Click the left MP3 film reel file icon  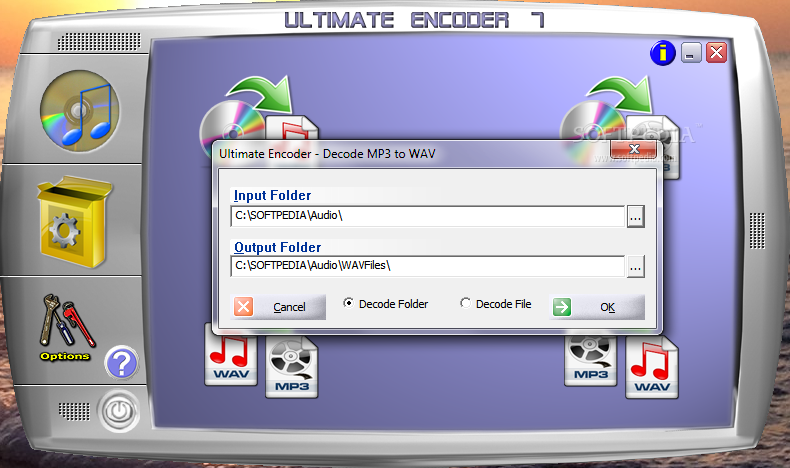point(292,368)
